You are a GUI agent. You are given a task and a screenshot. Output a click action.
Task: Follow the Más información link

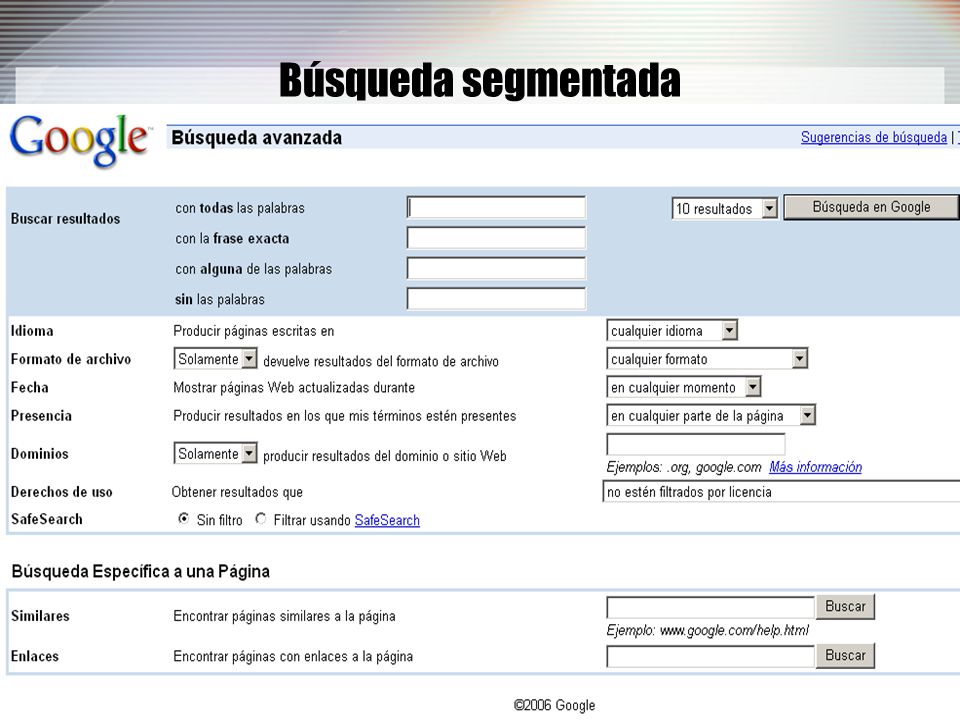pos(816,467)
